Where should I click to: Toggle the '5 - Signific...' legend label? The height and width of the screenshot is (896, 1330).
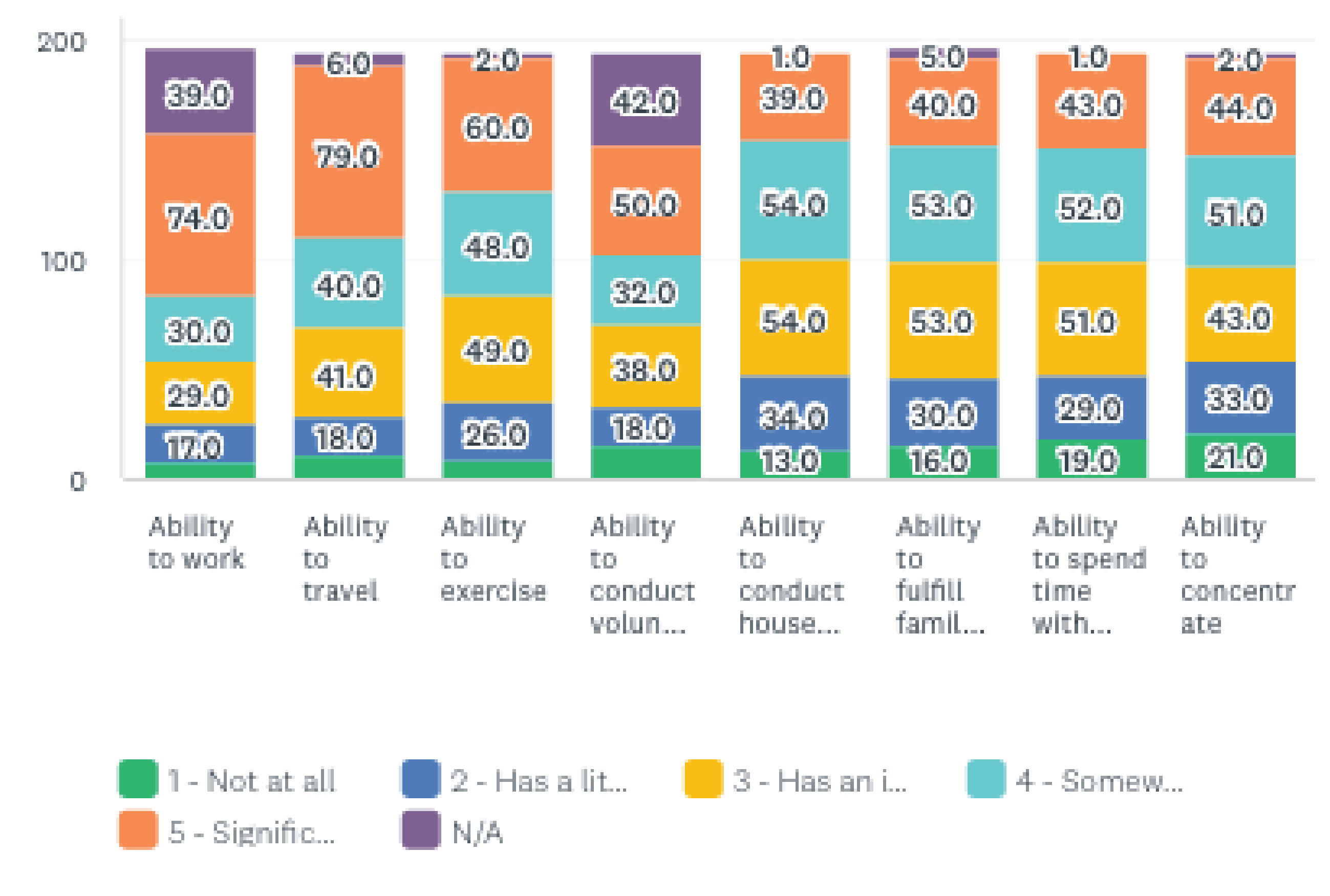[251, 832]
